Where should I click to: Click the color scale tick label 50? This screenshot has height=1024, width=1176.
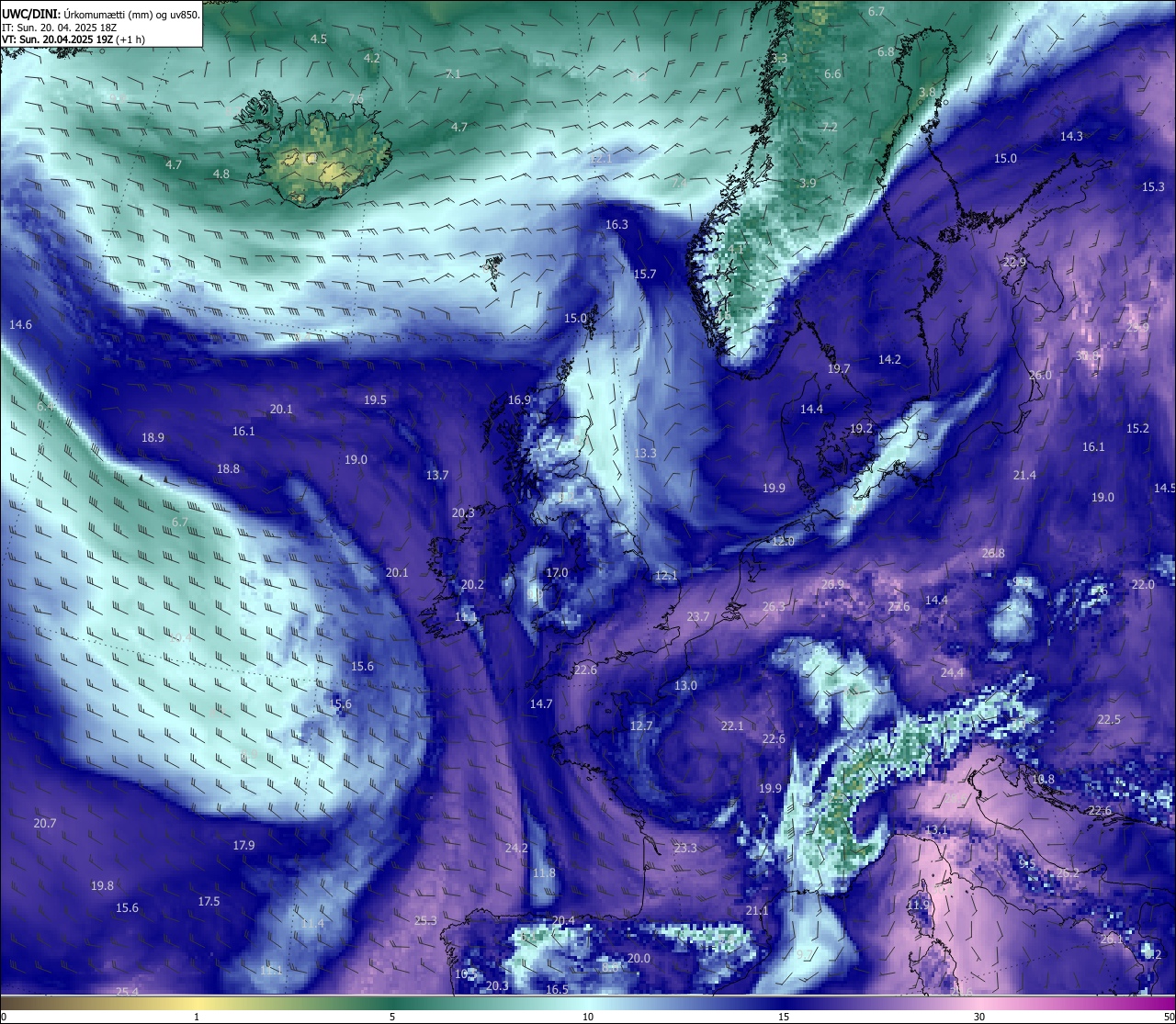(1169, 1017)
